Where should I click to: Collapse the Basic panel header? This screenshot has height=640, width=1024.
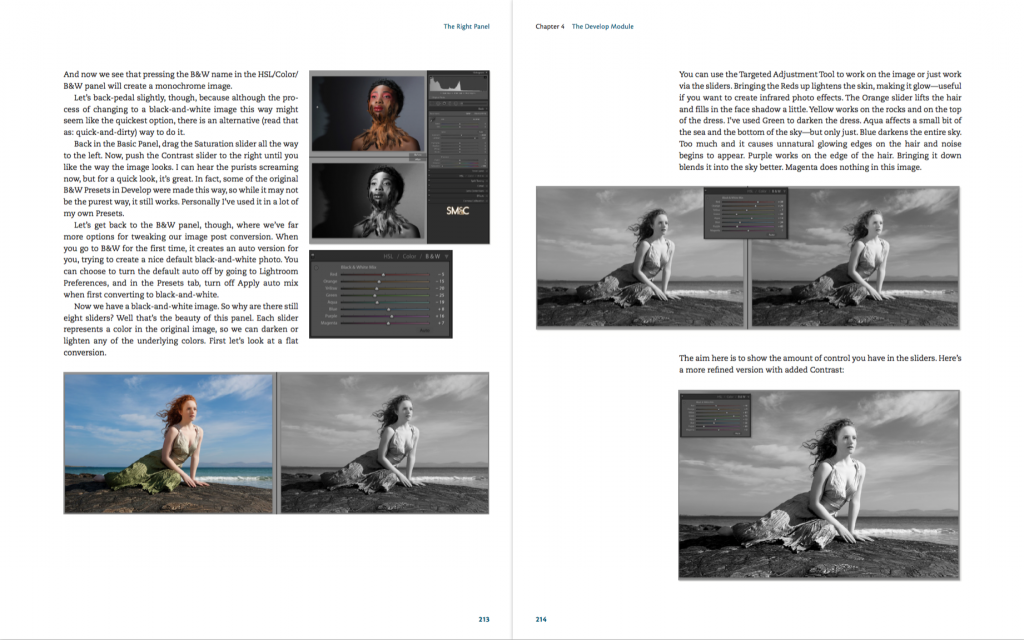tap(481, 108)
